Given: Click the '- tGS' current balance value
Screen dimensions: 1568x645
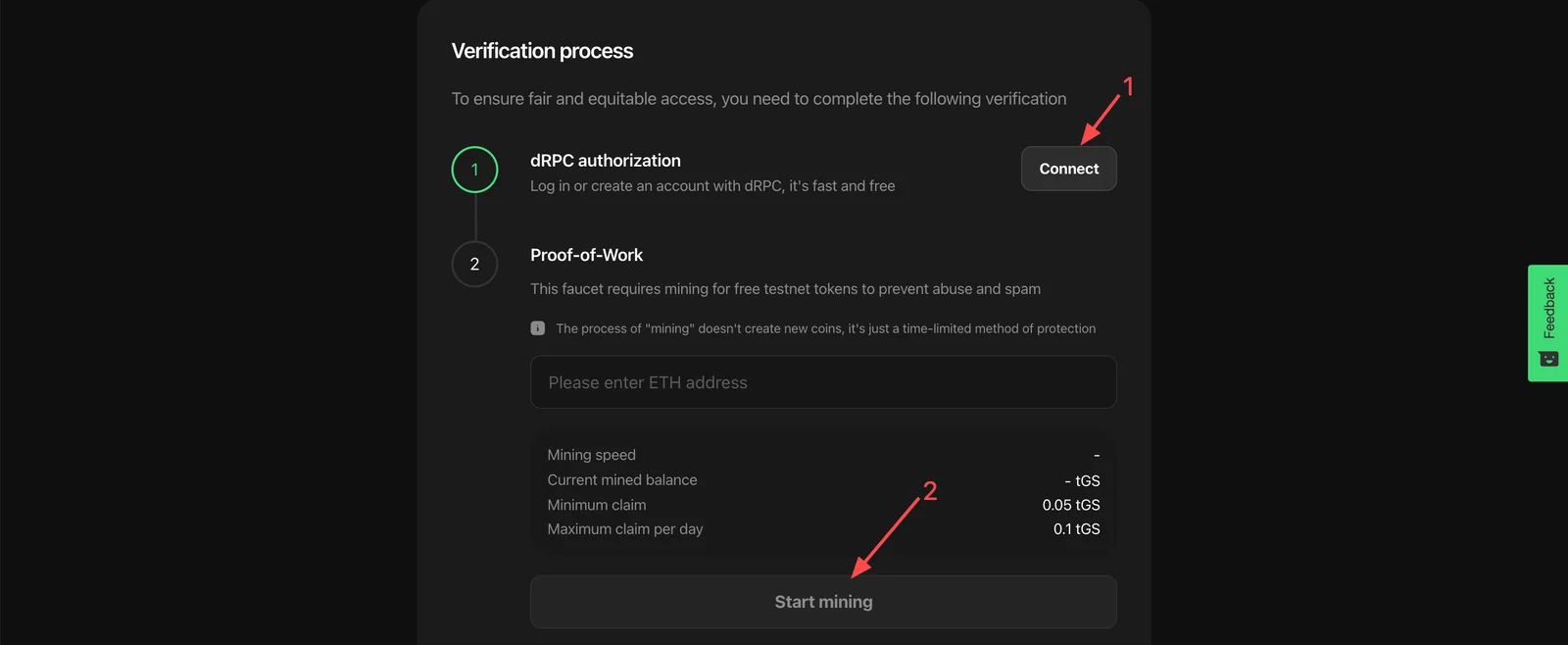Looking at the screenshot, I should click(x=1083, y=480).
